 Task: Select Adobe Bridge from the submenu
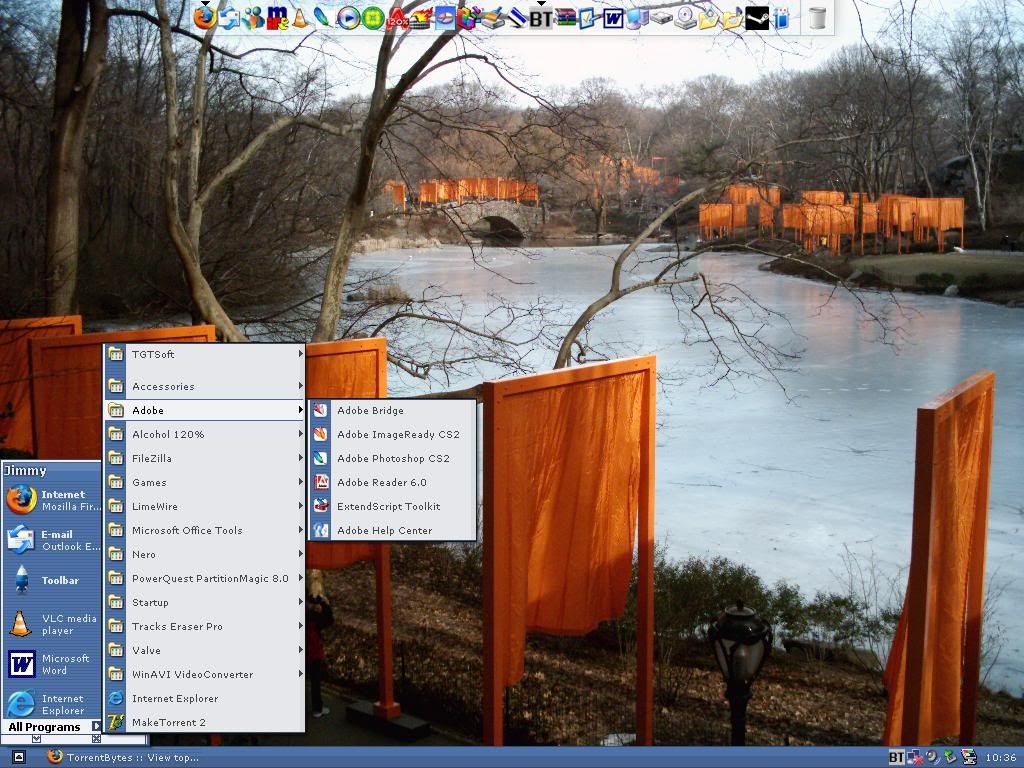coord(370,410)
